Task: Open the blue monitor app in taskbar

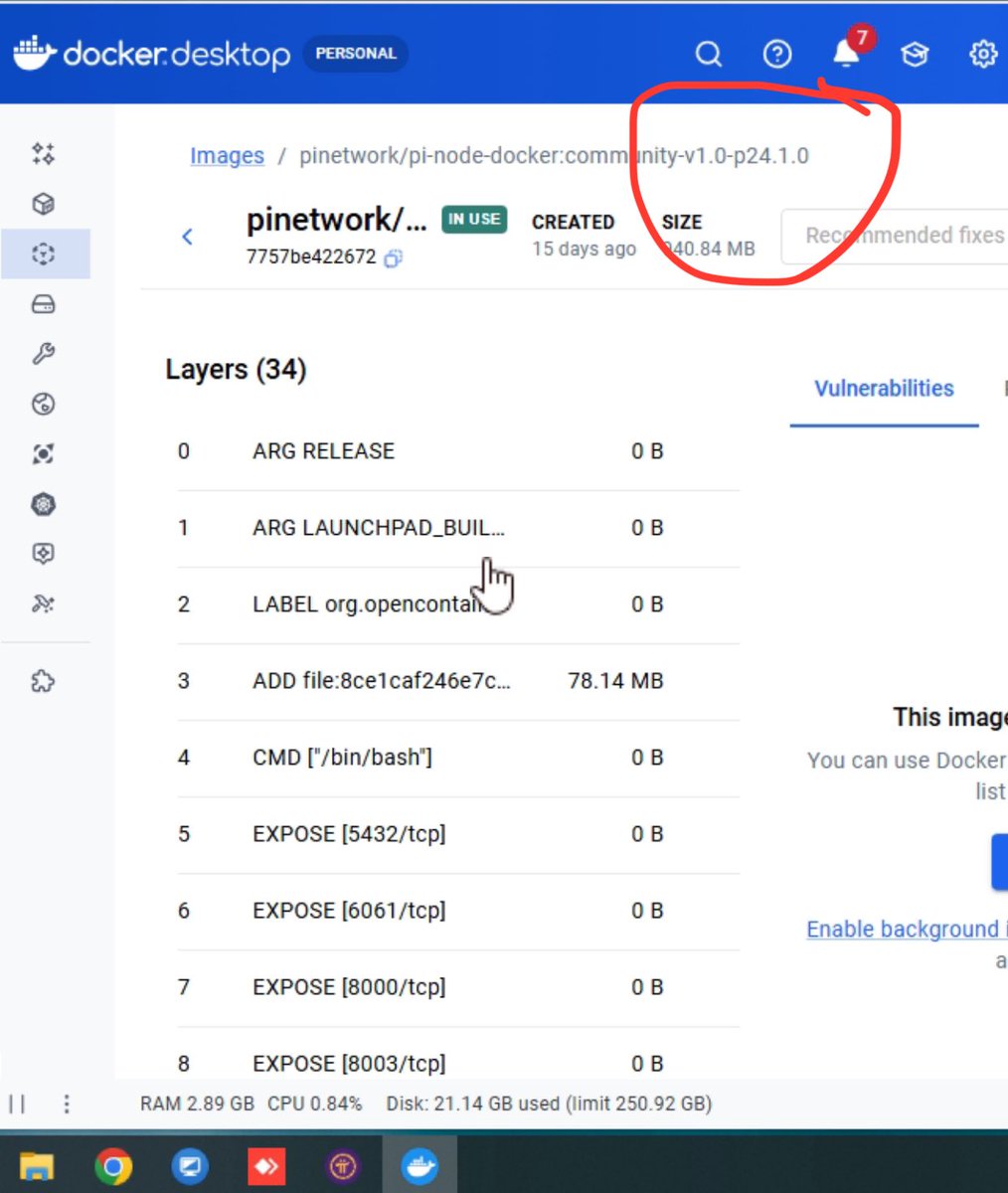Action: click(x=190, y=1165)
